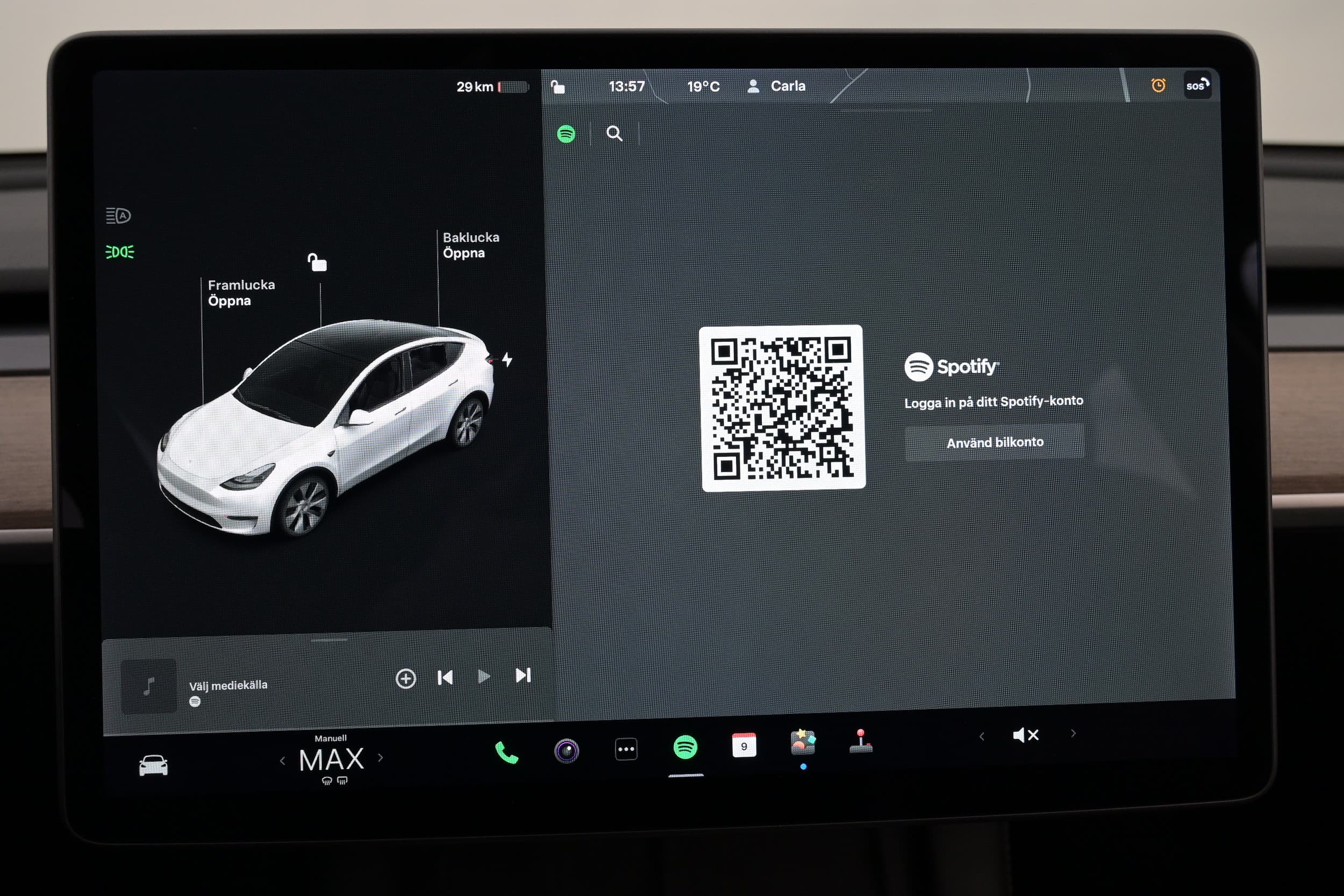Tap the 29 km battery range indicator

[492, 87]
